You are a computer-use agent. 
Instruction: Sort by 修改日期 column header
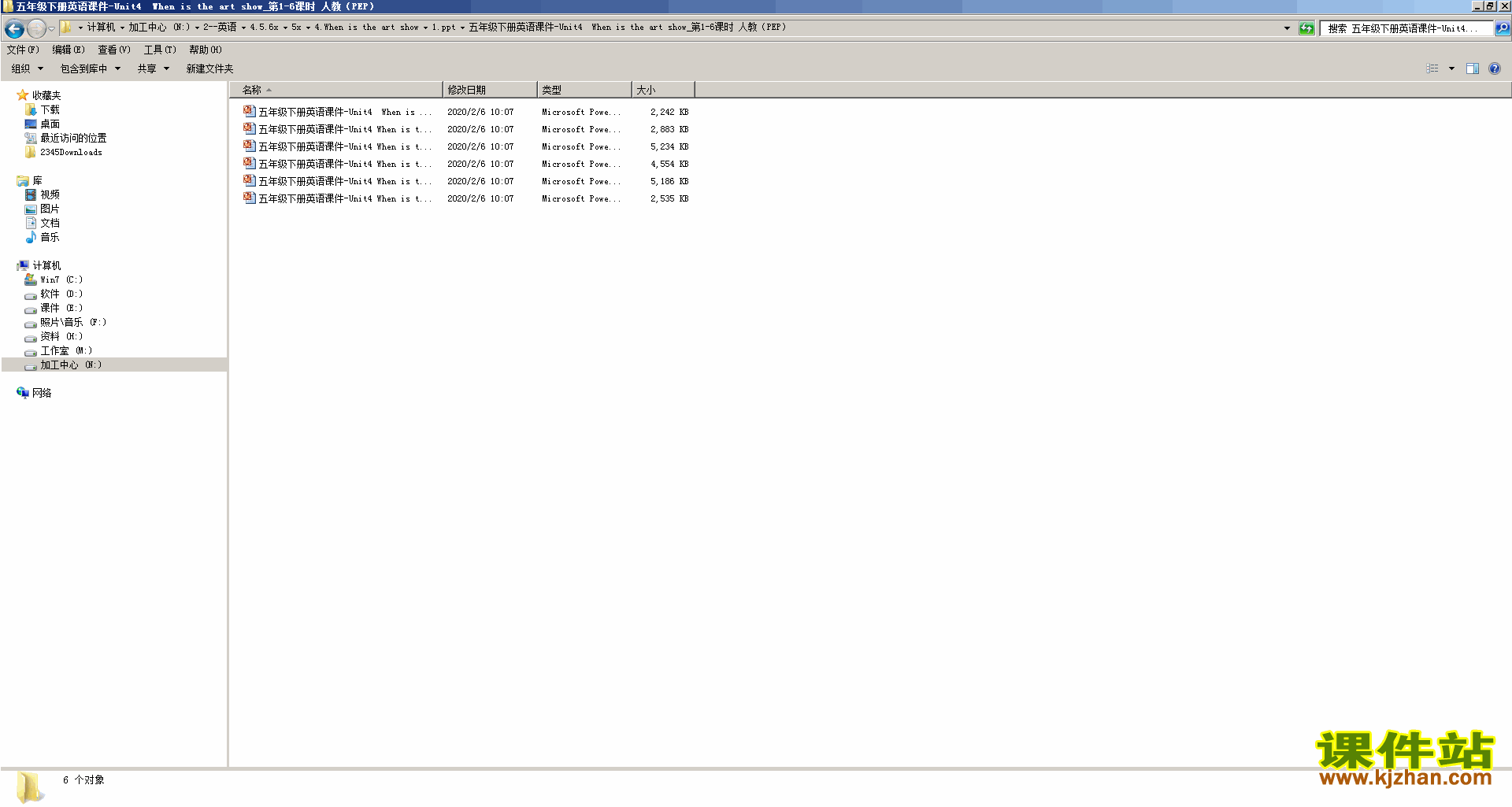490,90
